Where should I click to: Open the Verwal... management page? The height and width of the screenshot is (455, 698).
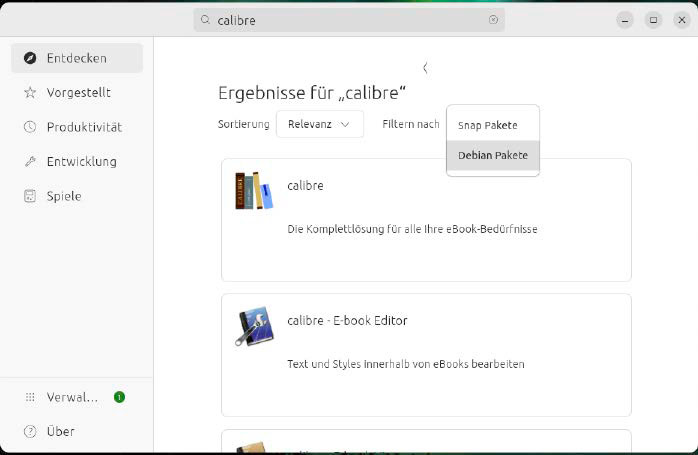pyautogui.click(x=77, y=397)
